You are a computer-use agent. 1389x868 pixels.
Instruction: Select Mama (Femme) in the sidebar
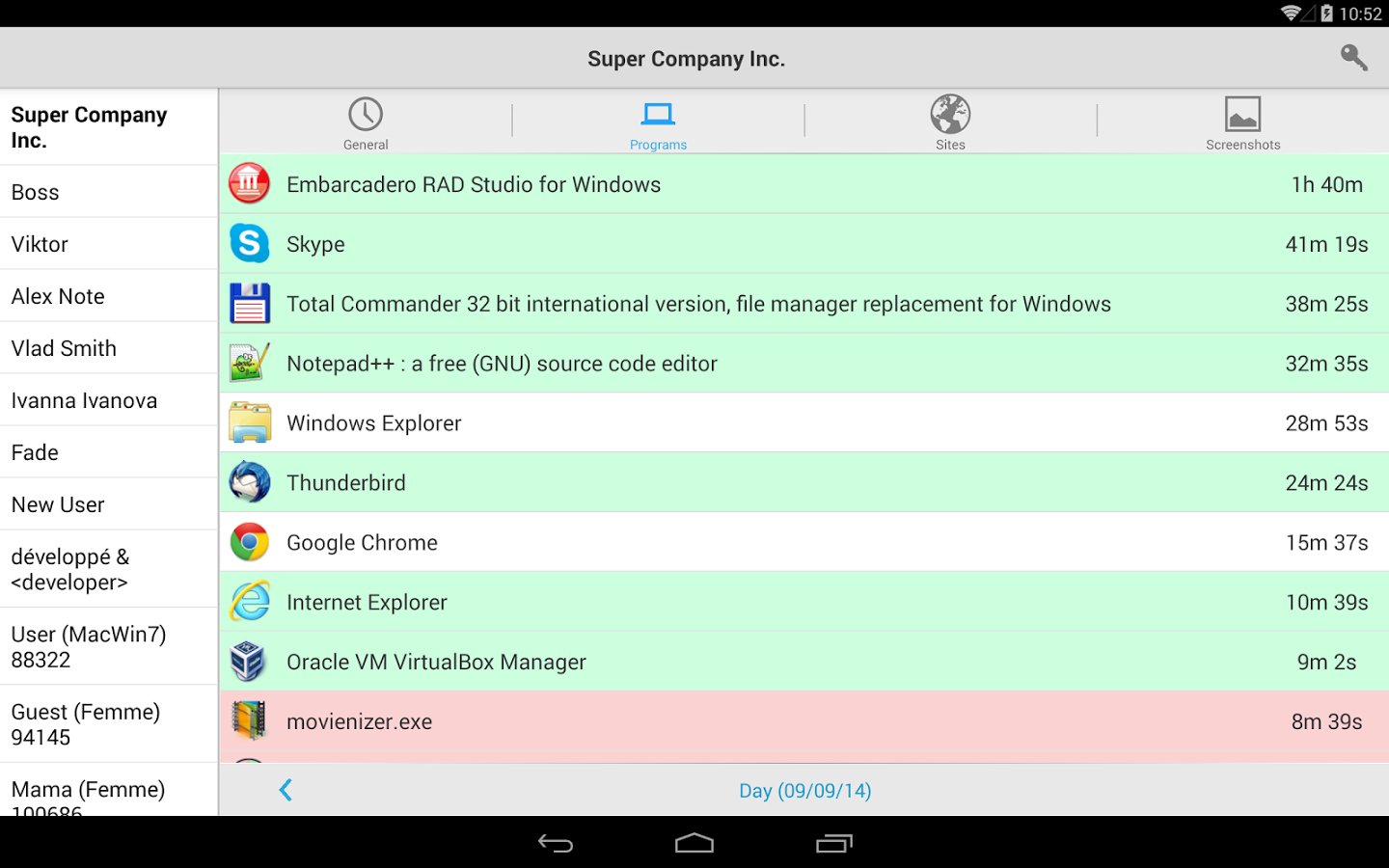(109, 791)
